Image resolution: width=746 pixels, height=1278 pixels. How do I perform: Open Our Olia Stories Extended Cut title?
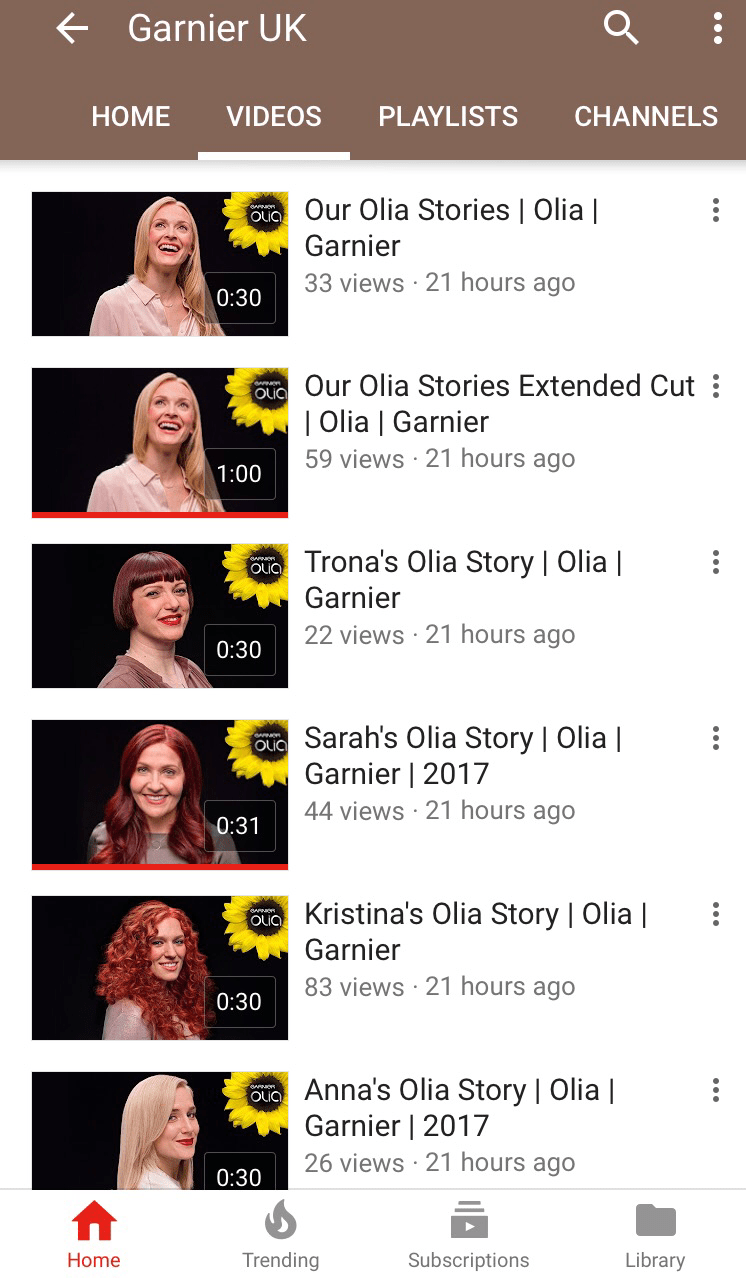tap(500, 404)
